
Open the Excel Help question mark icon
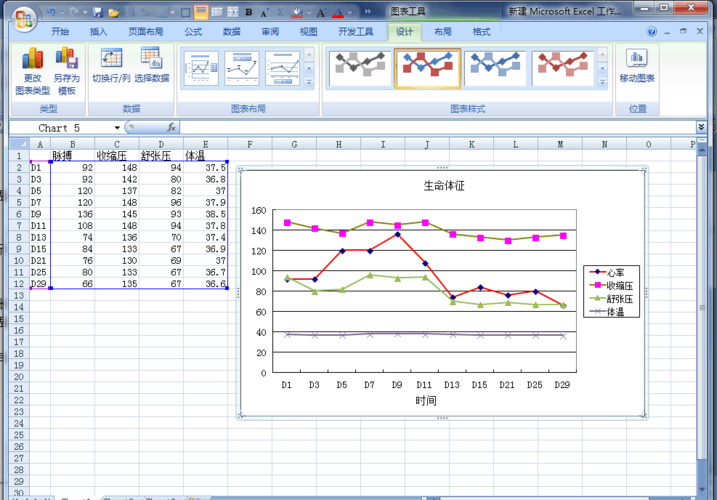tap(652, 32)
